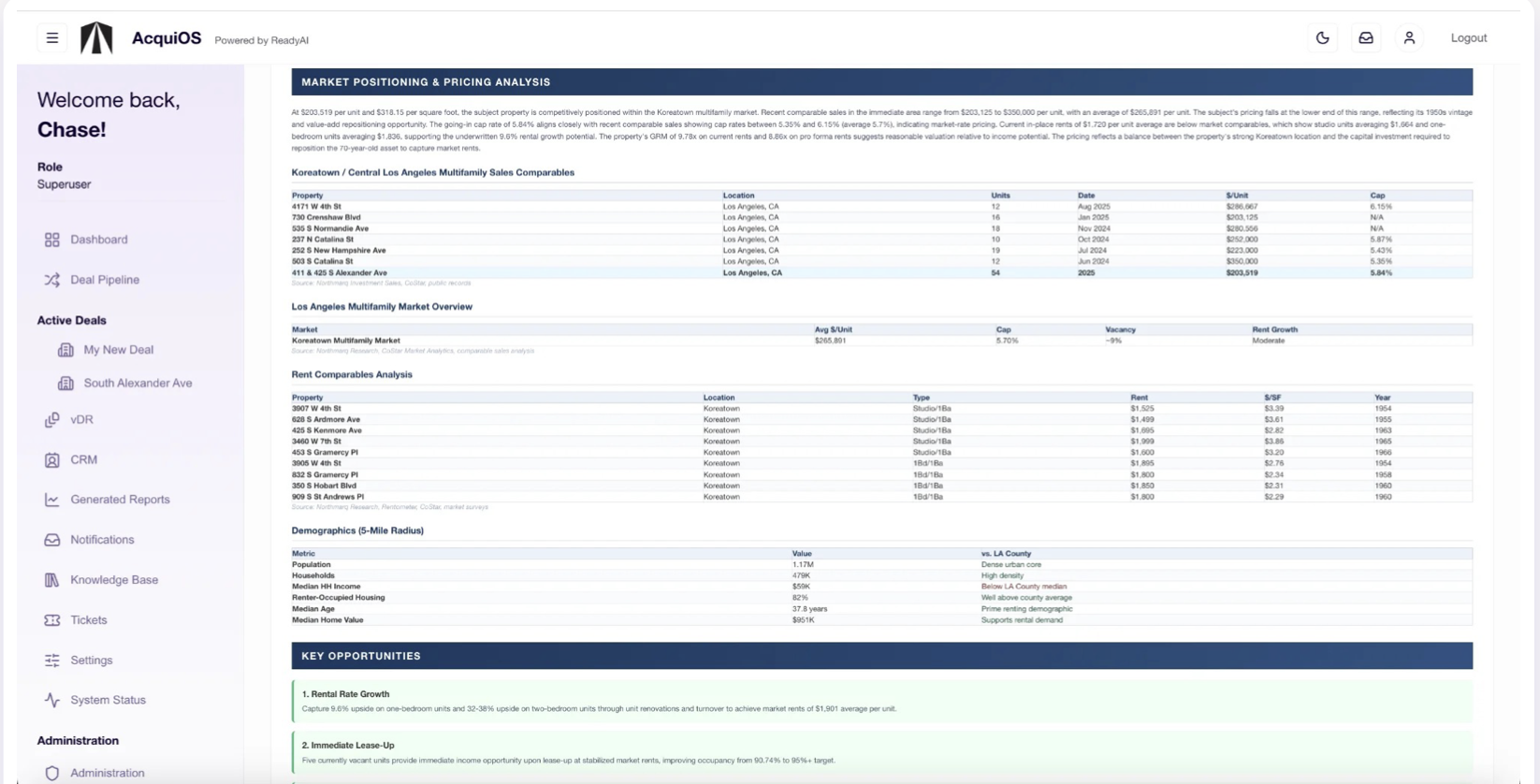Click the Koreatown Multifamily Market row label
The height and width of the screenshot is (784, 1540).
click(346, 341)
